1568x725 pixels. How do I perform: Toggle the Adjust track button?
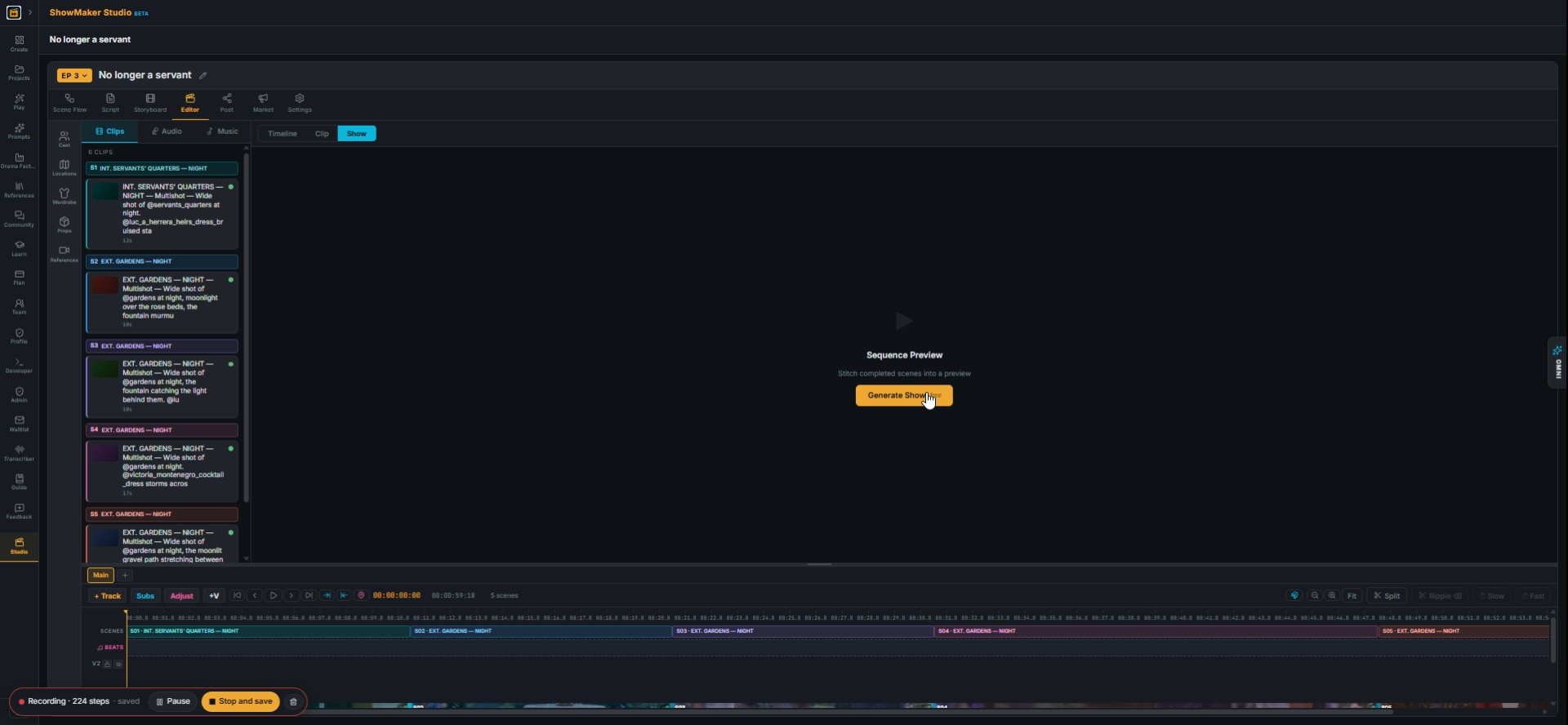[181, 596]
